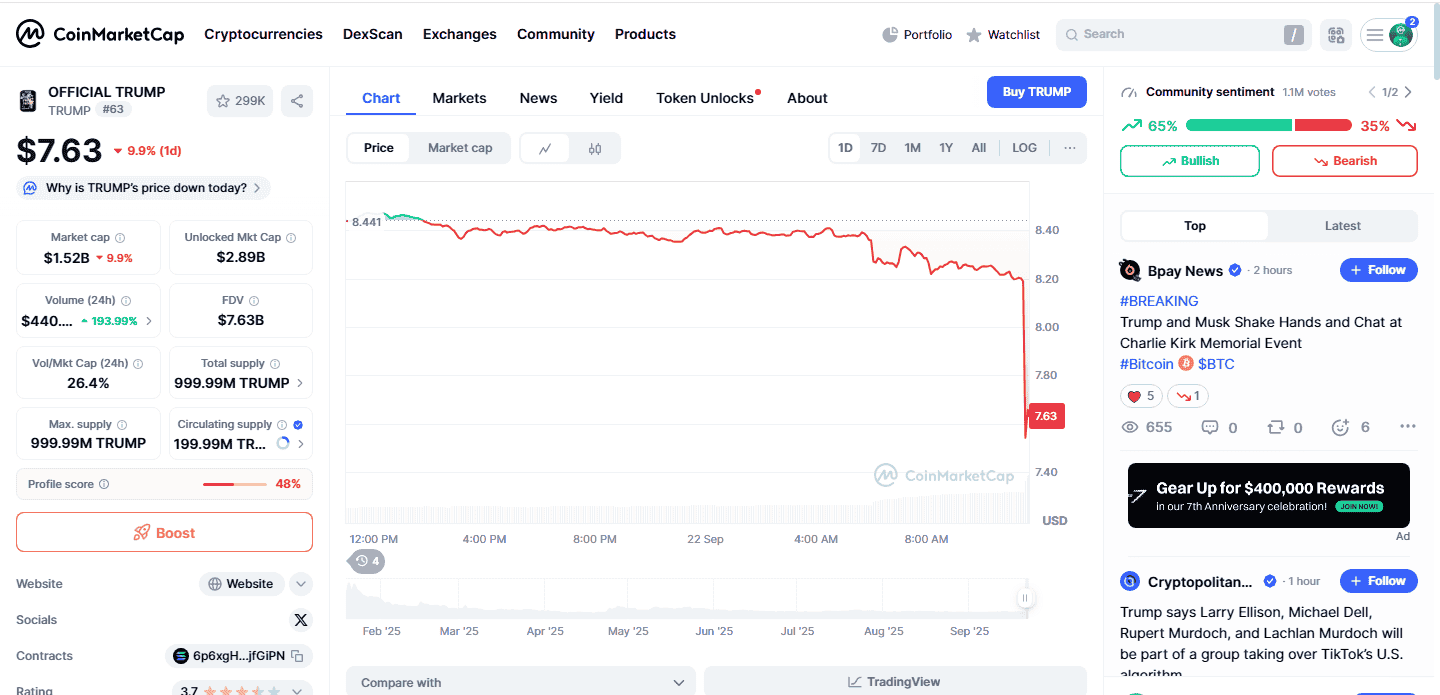
Task: Add TRUMP to watchlist via star button
Action: (240, 101)
